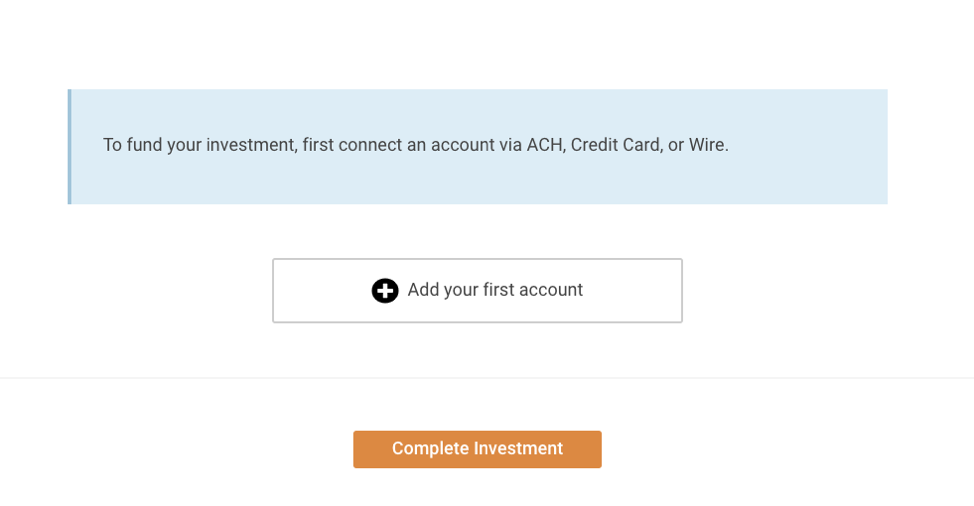
Task: Click the Complete Investment button
Action: (477, 449)
